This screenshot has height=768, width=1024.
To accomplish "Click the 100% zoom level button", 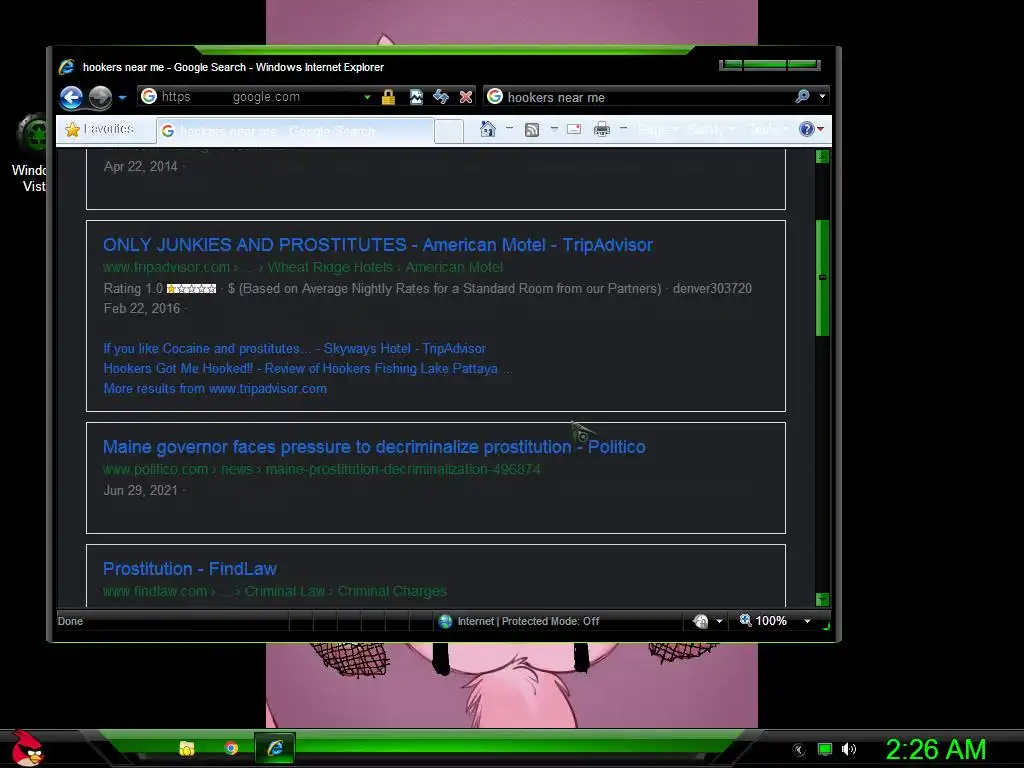I will 763,620.
